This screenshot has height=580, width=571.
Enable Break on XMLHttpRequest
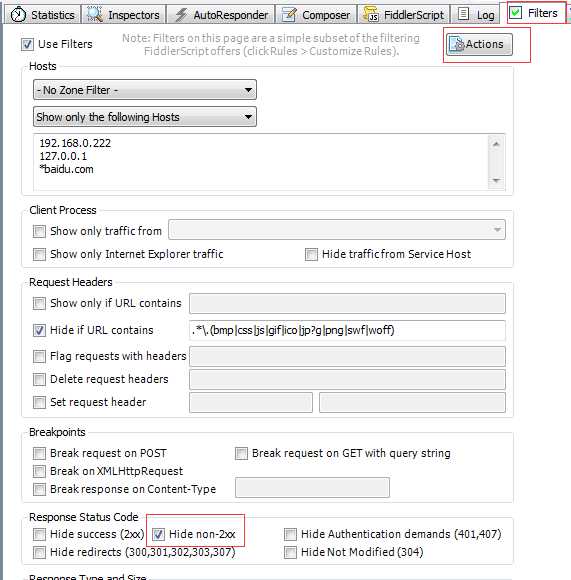[39, 472]
